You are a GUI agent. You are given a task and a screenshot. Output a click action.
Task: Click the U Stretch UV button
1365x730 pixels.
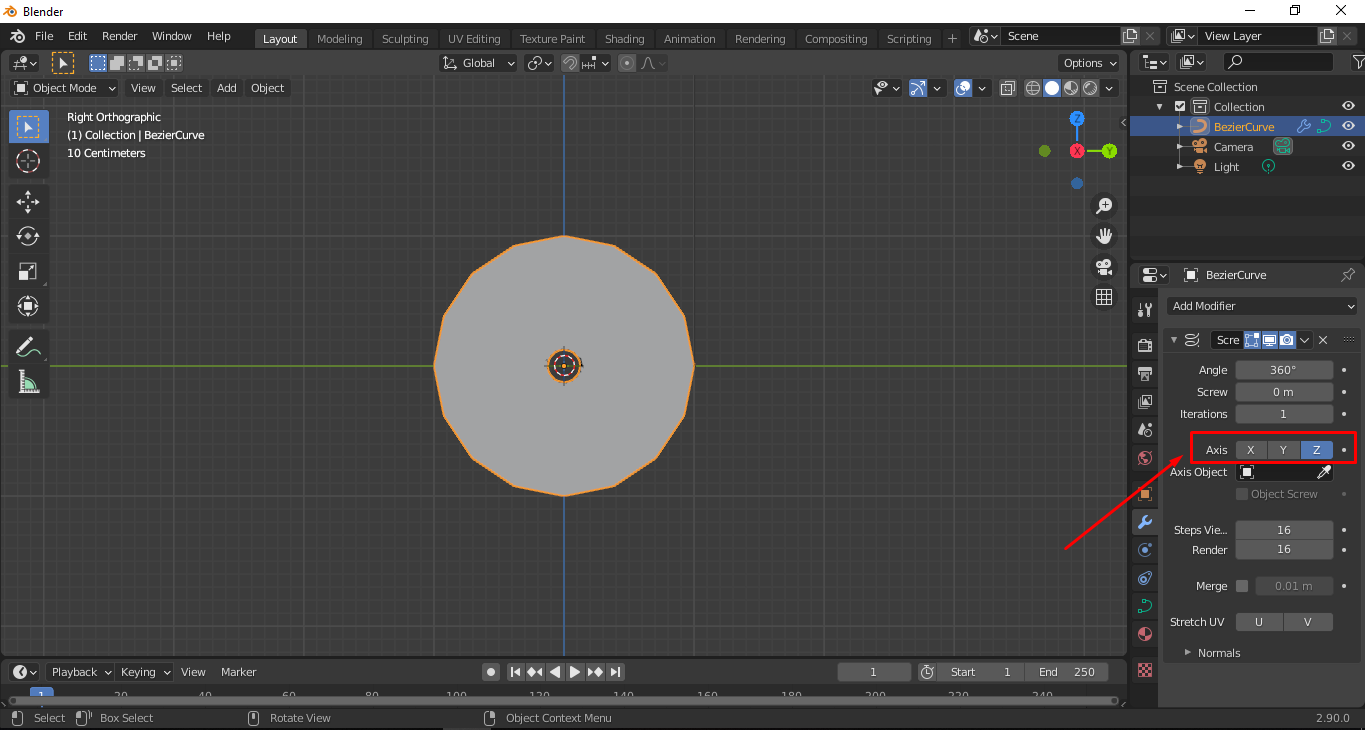(1258, 621)
